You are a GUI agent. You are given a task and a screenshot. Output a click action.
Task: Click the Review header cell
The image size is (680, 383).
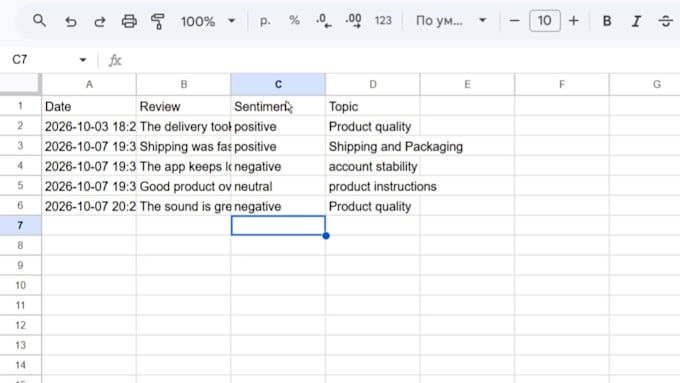[x=183, y=106]
